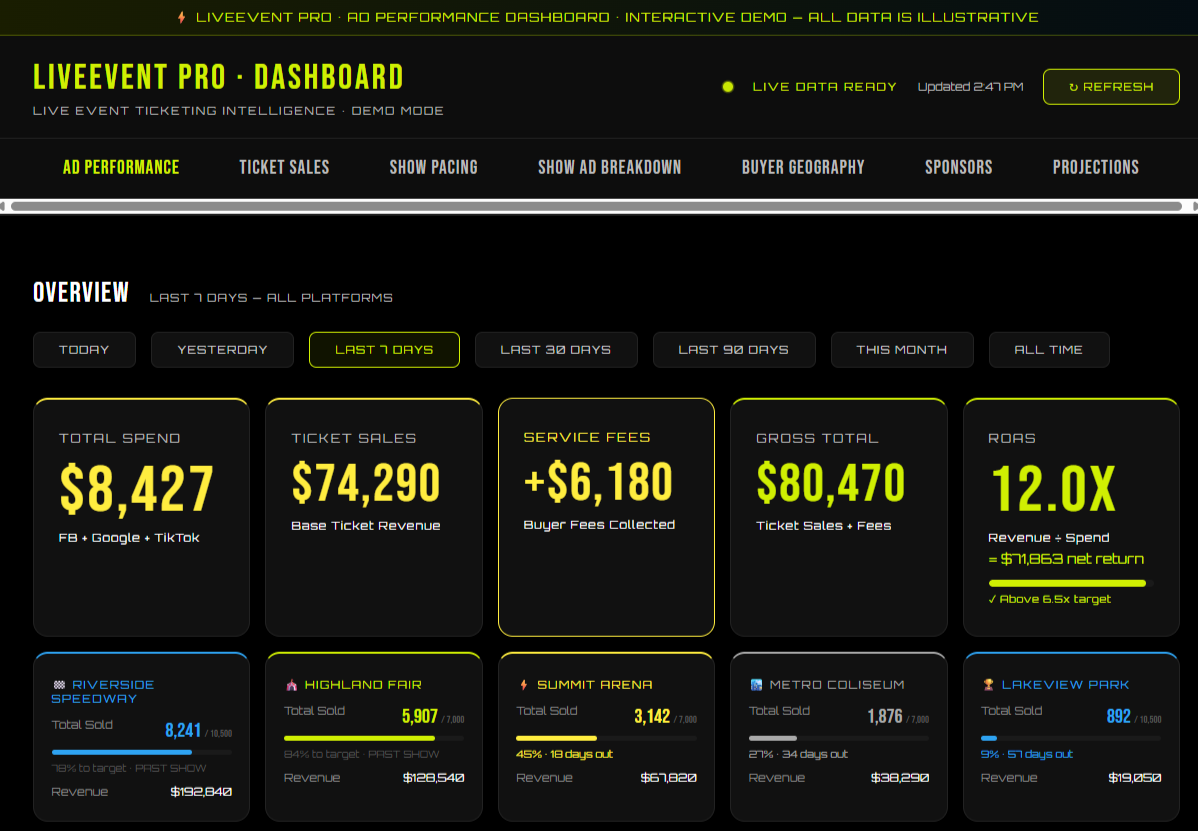Open the Total Spend card
1198x831 pixels.
coord(141,517)
